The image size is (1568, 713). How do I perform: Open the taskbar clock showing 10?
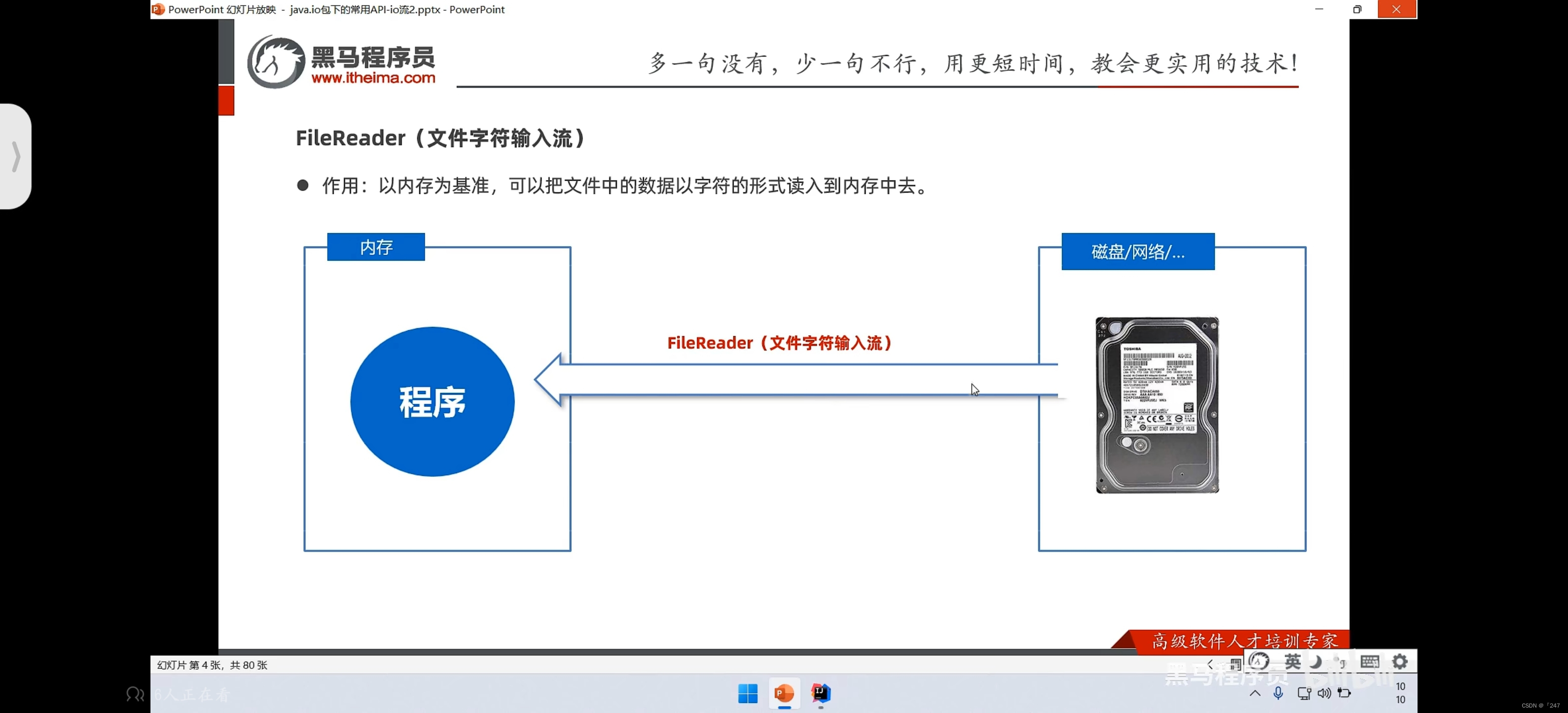tap(1400, 693)
